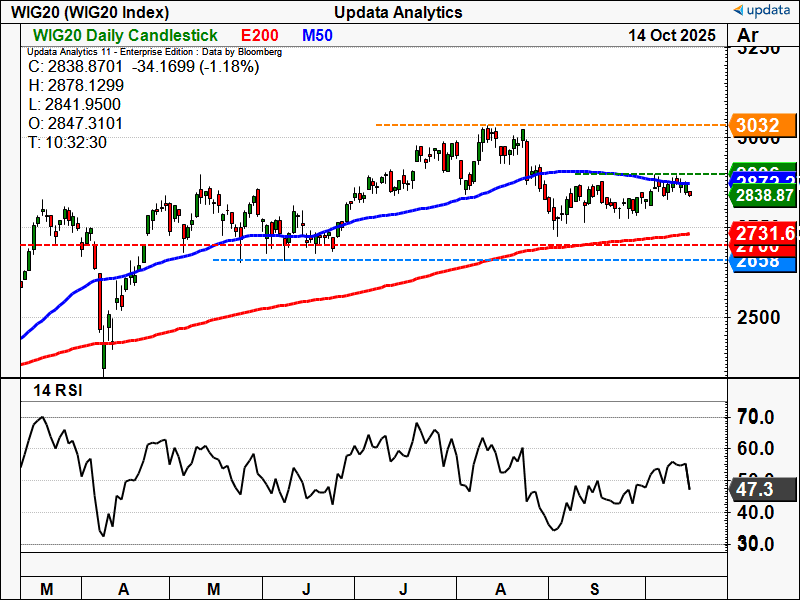The height and width of the screenshot is (600, 800).
Task: Click the updata logo in the header
Action: click(x=762, y=11)
